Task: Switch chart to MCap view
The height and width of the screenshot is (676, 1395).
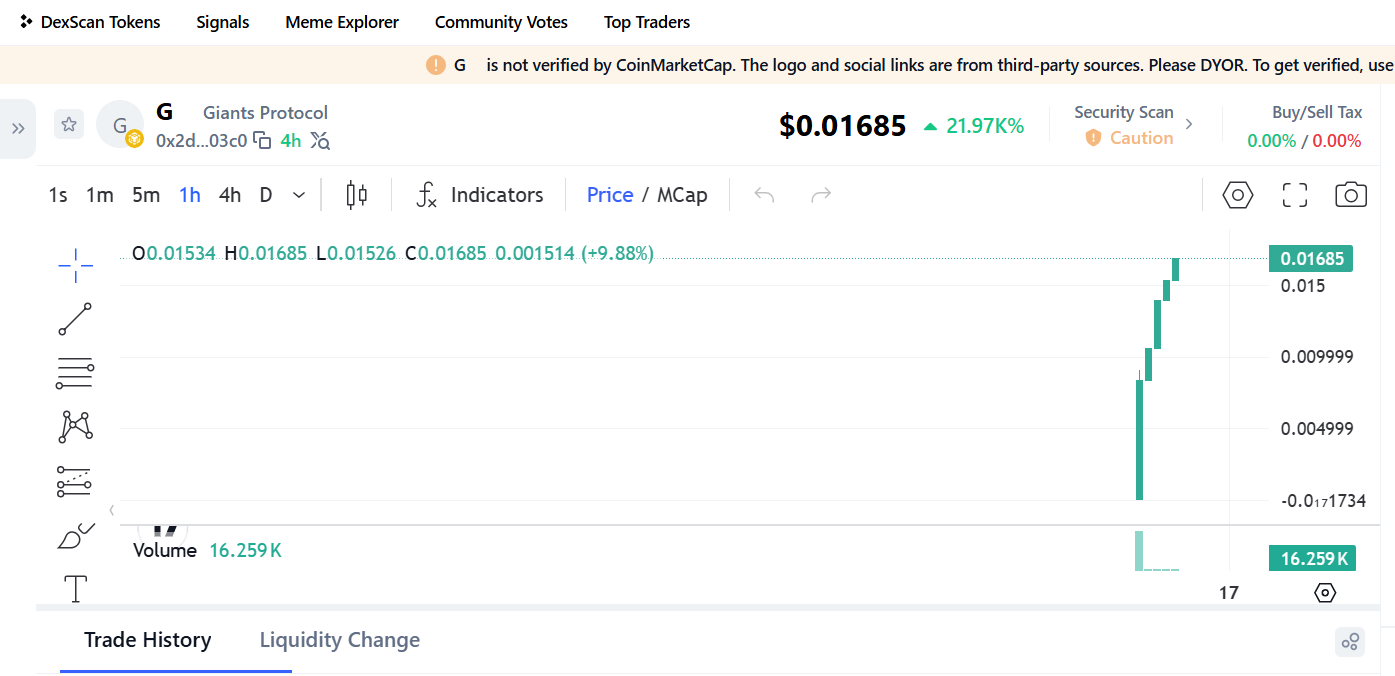Action: click(x=682, y=195)
